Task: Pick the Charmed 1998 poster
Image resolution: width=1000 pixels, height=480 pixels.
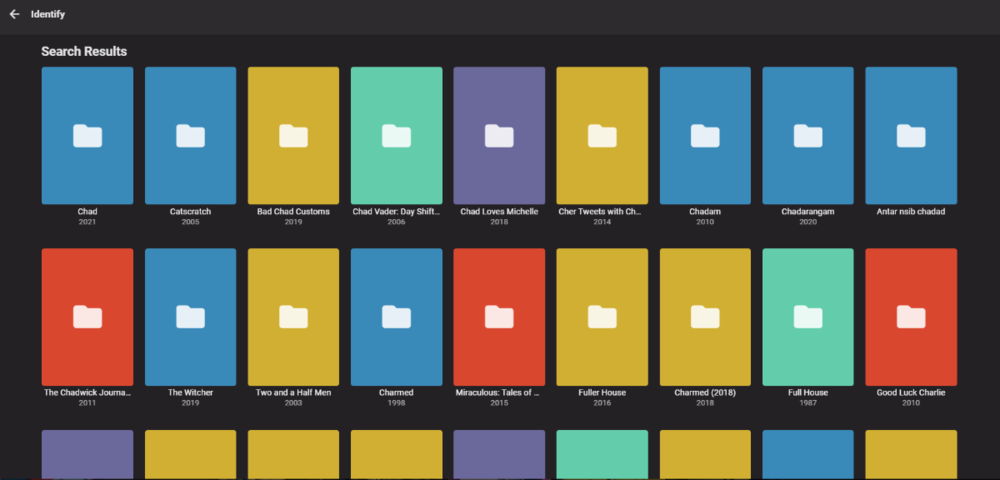Action: [396, 317]
